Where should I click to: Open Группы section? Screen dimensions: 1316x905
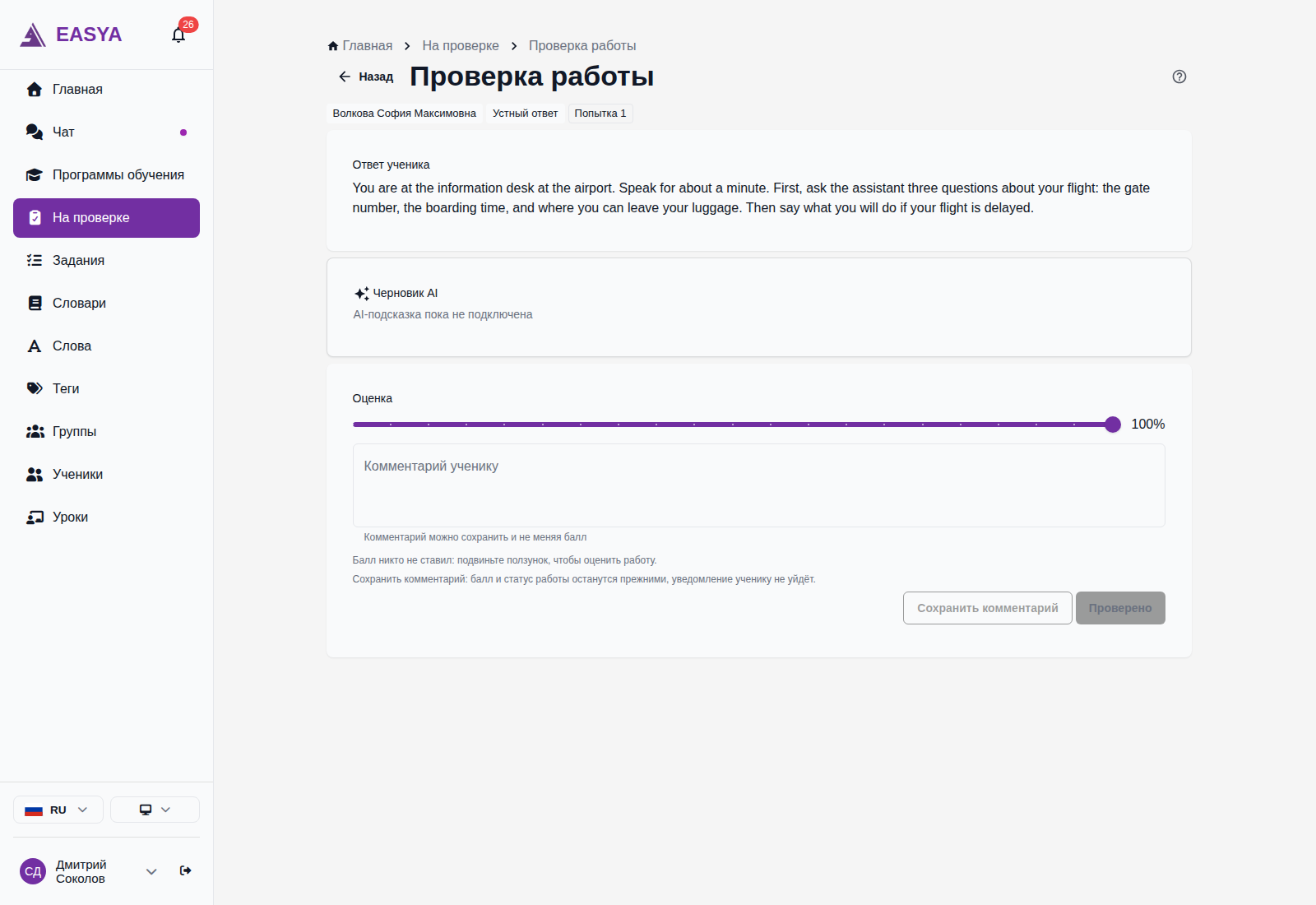(106, 432)
